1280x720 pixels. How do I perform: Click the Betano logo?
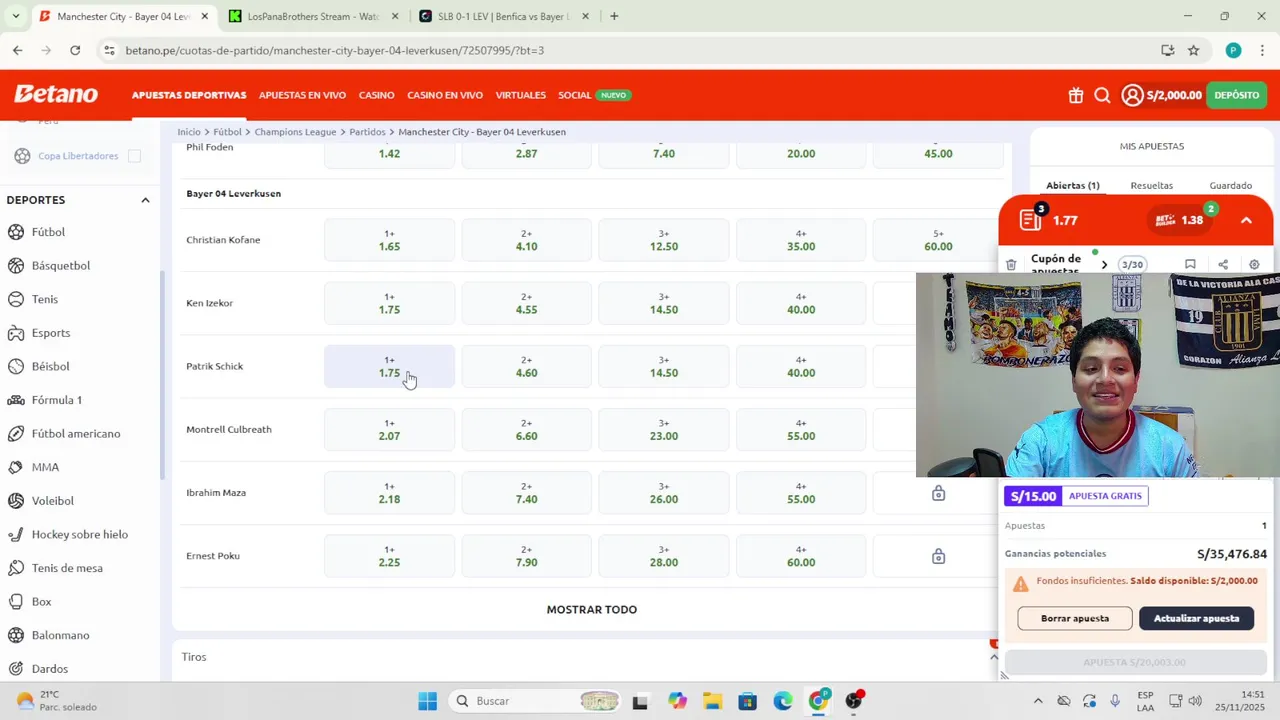point(56,94)
